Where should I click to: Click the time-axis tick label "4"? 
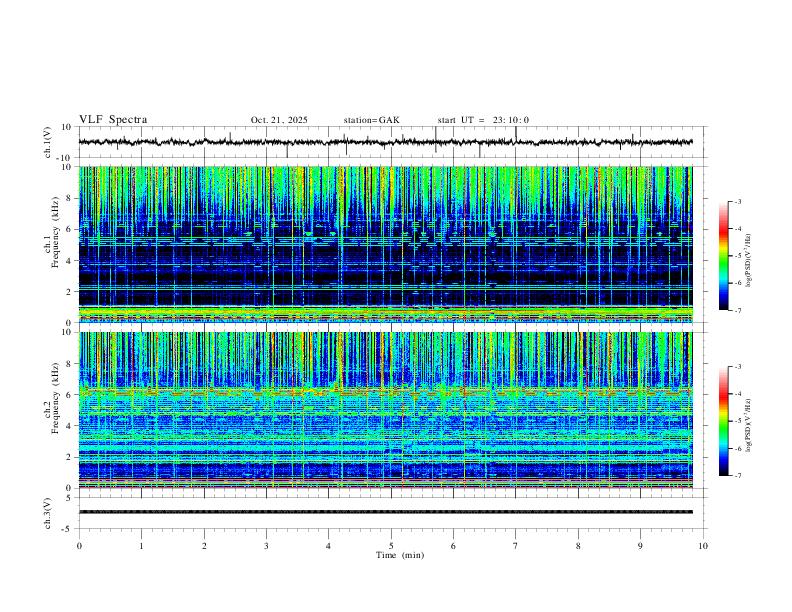point(329,546)
